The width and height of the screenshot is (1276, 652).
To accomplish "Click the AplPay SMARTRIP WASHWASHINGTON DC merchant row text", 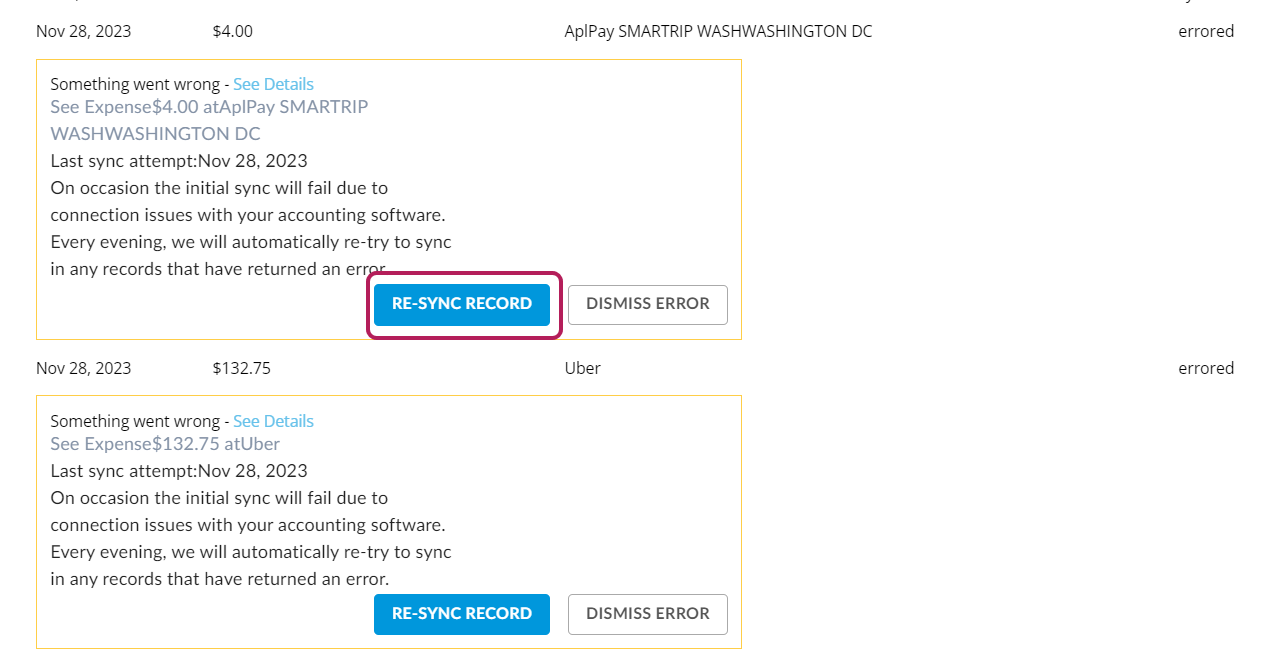I will coord(717,31).
